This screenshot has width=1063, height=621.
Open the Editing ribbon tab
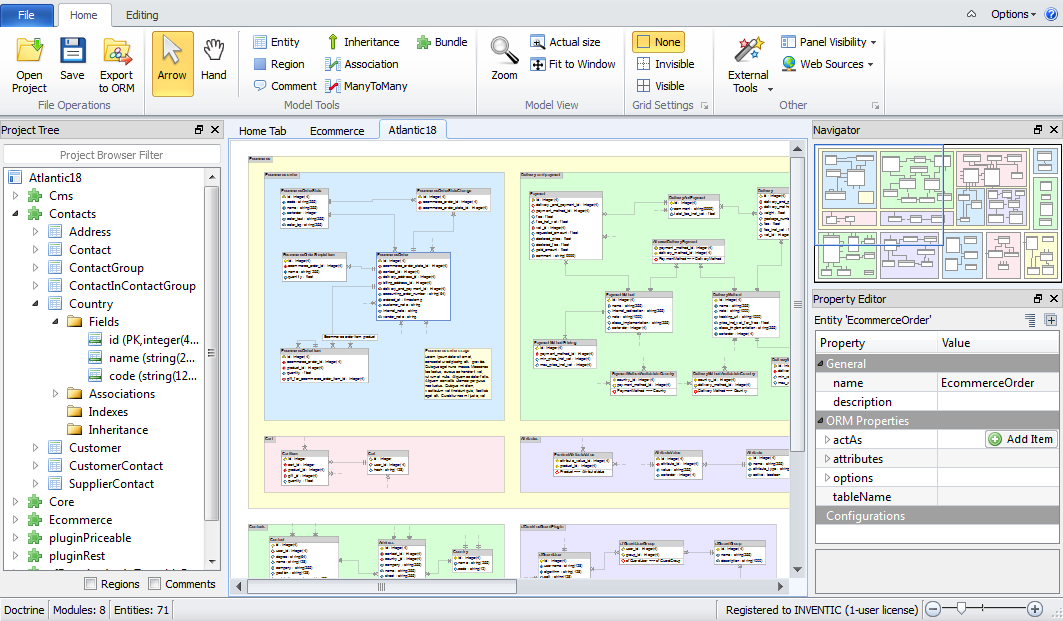pos(142,15)
